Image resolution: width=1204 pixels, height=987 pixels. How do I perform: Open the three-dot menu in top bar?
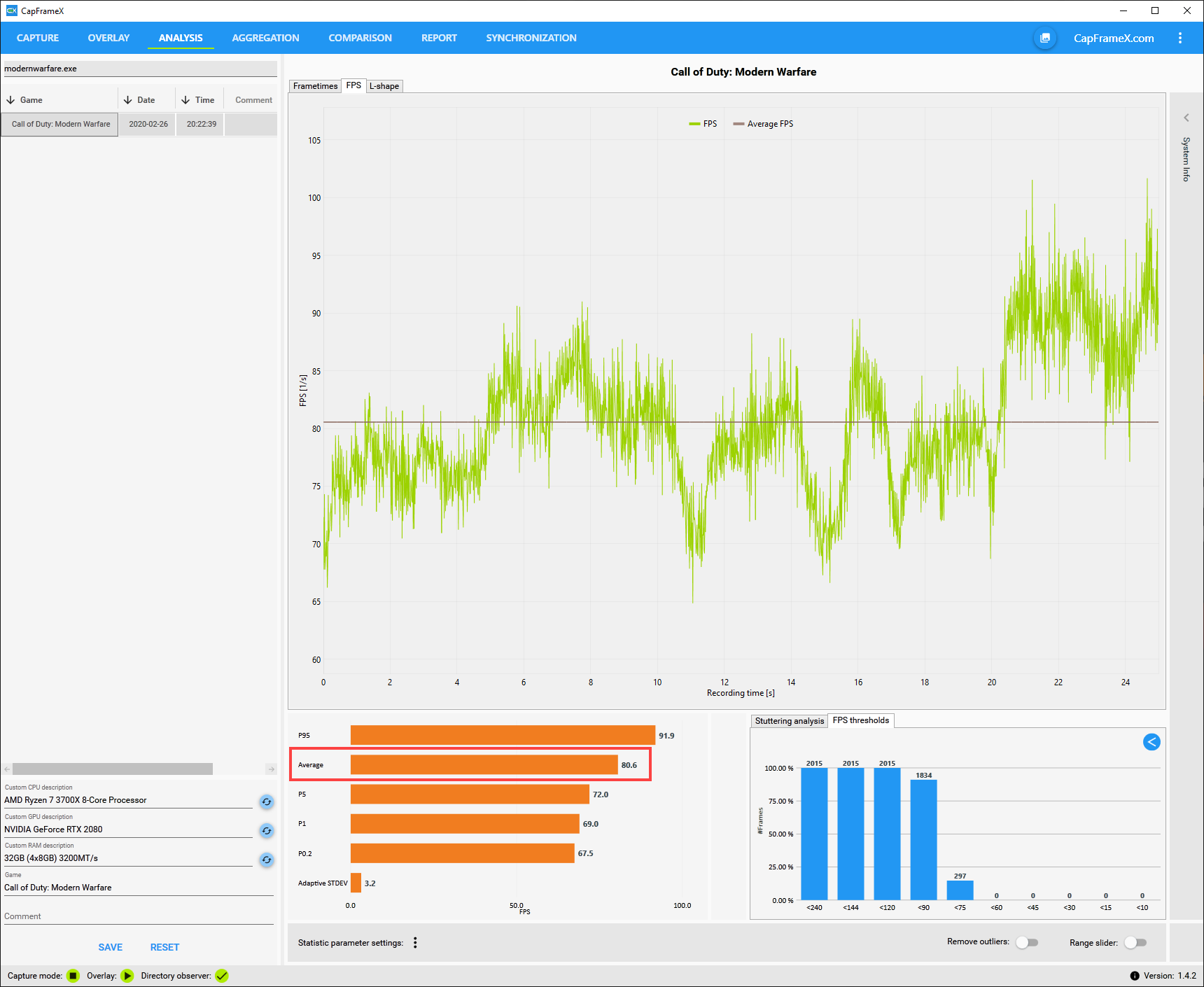[x=1180, y=38]
